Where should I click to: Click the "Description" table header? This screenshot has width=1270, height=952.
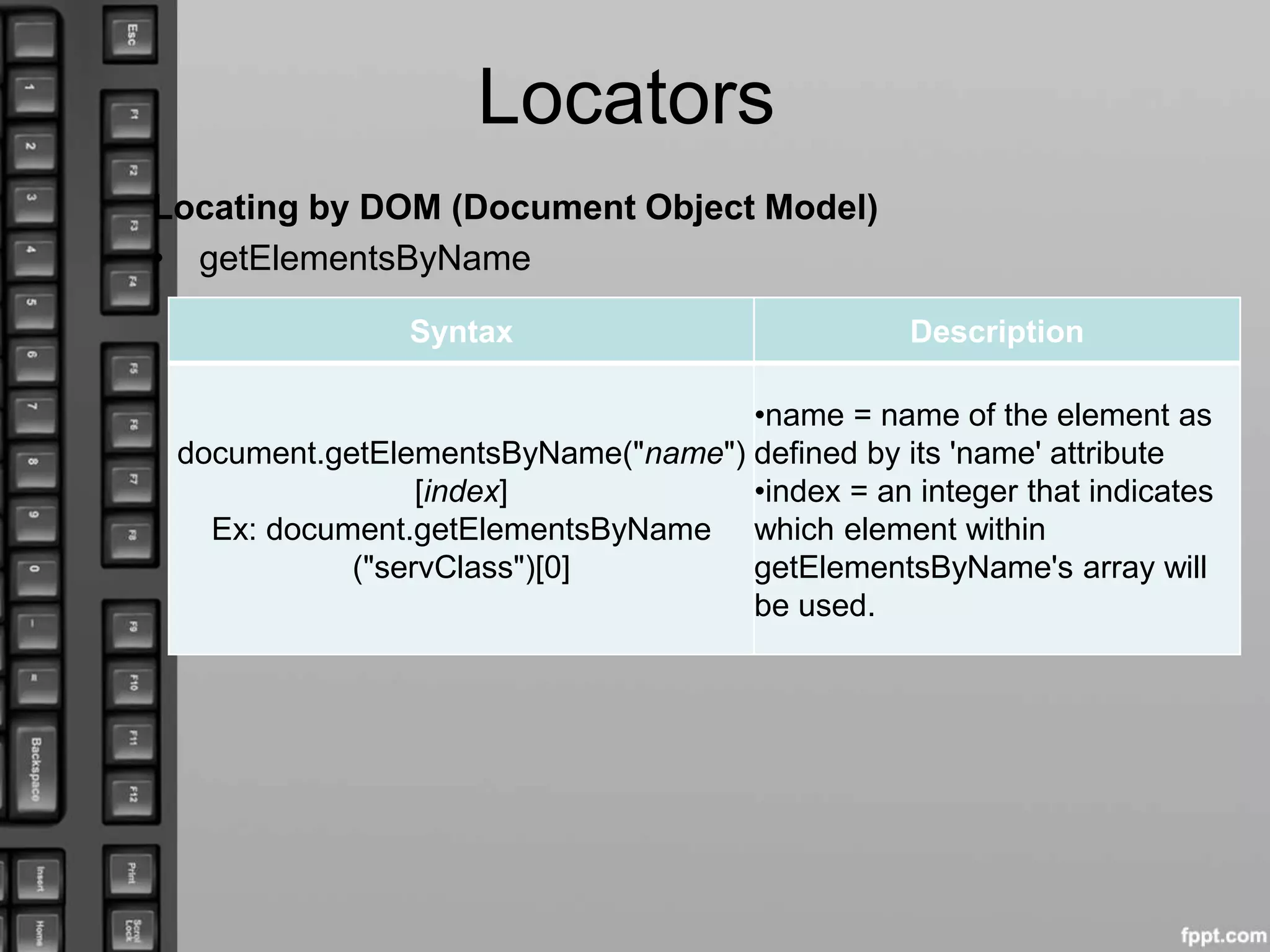tap(997, 332)
